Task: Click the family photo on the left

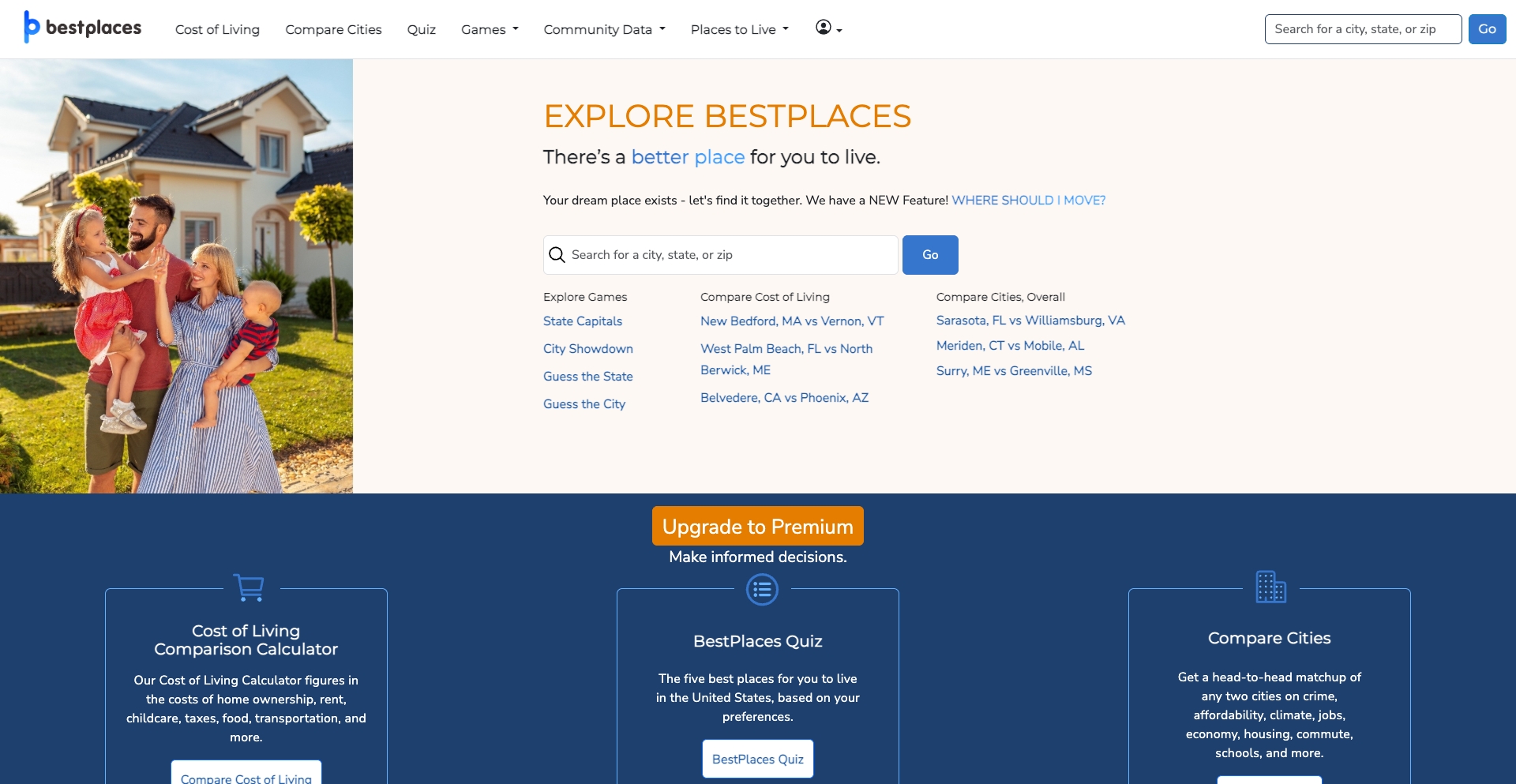Action: 176,276
